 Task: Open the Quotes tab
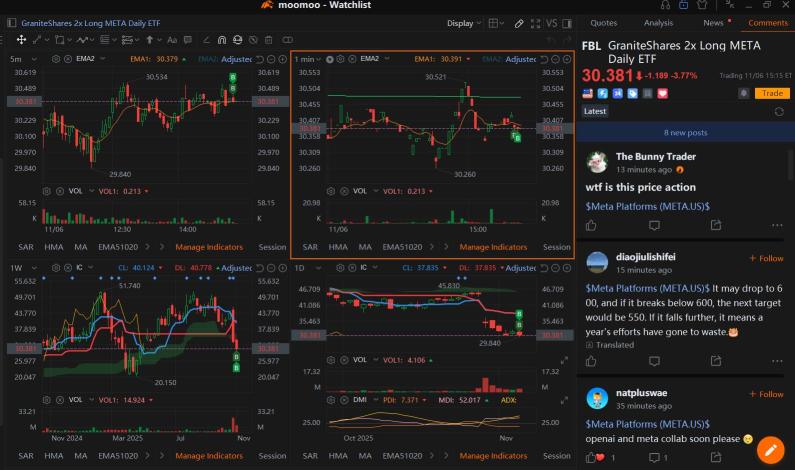(x=604, y=22)
